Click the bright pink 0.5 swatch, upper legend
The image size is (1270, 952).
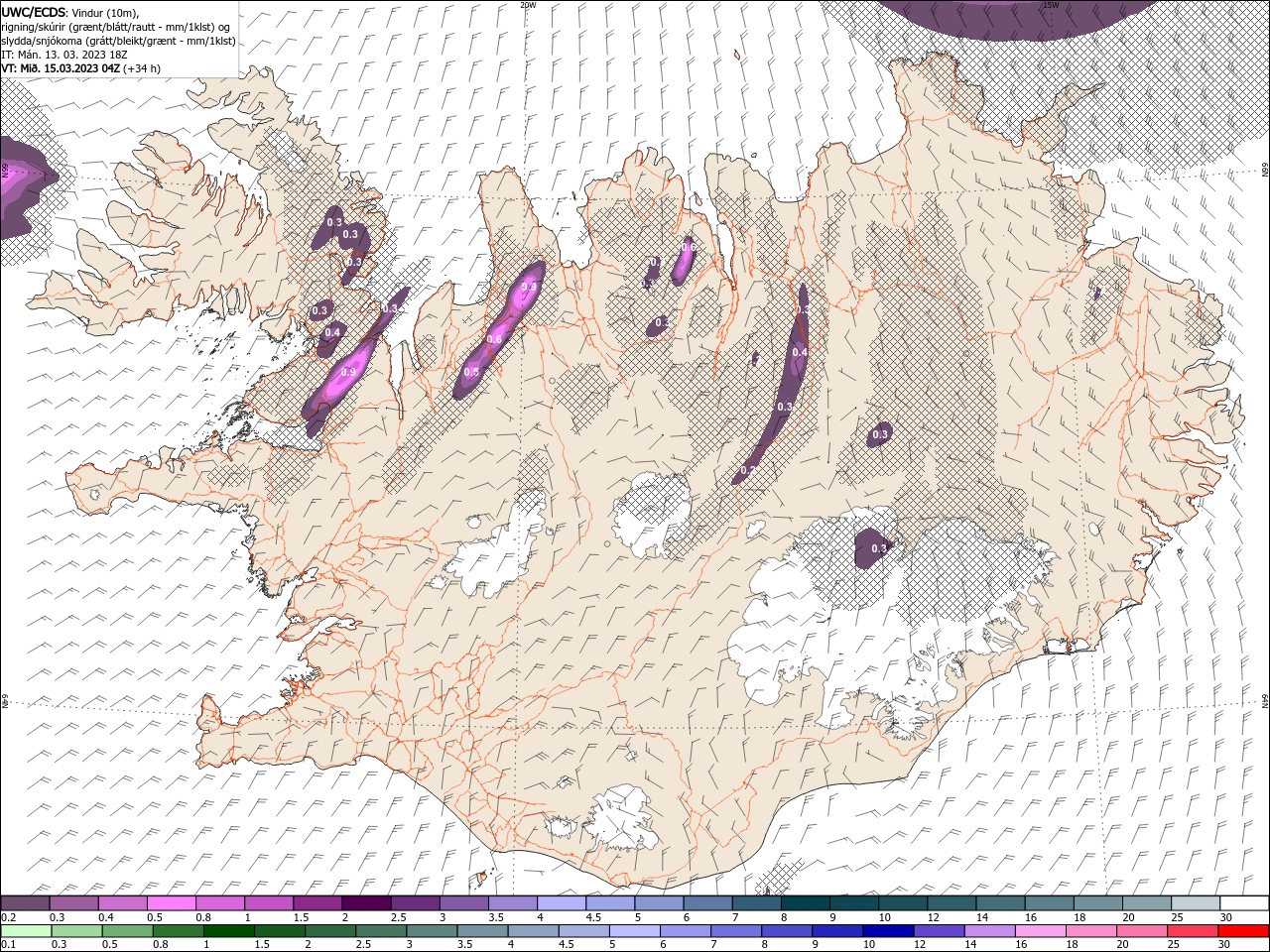tap(172, 902)
